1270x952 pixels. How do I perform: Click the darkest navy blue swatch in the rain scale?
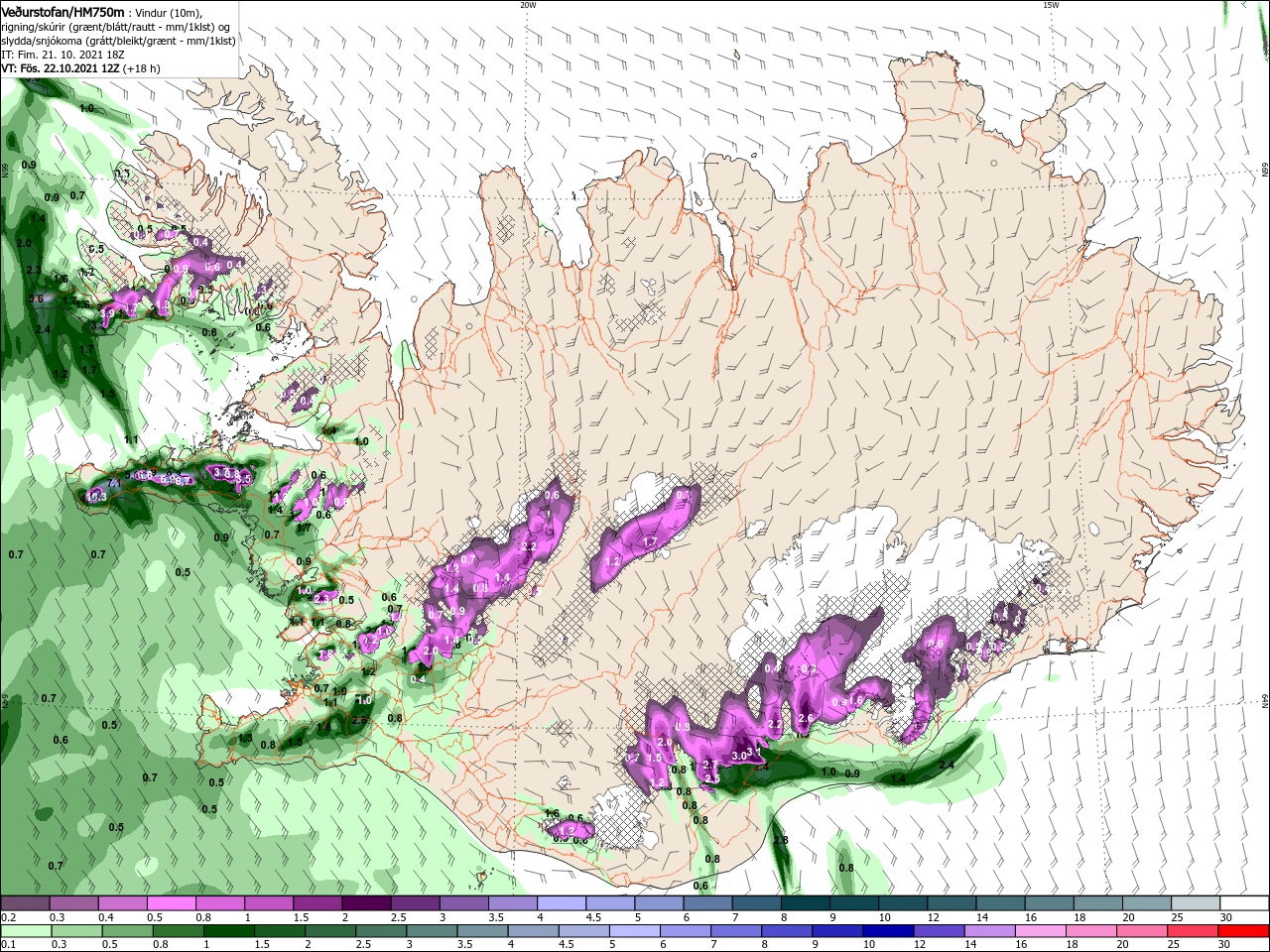(888, 931)
